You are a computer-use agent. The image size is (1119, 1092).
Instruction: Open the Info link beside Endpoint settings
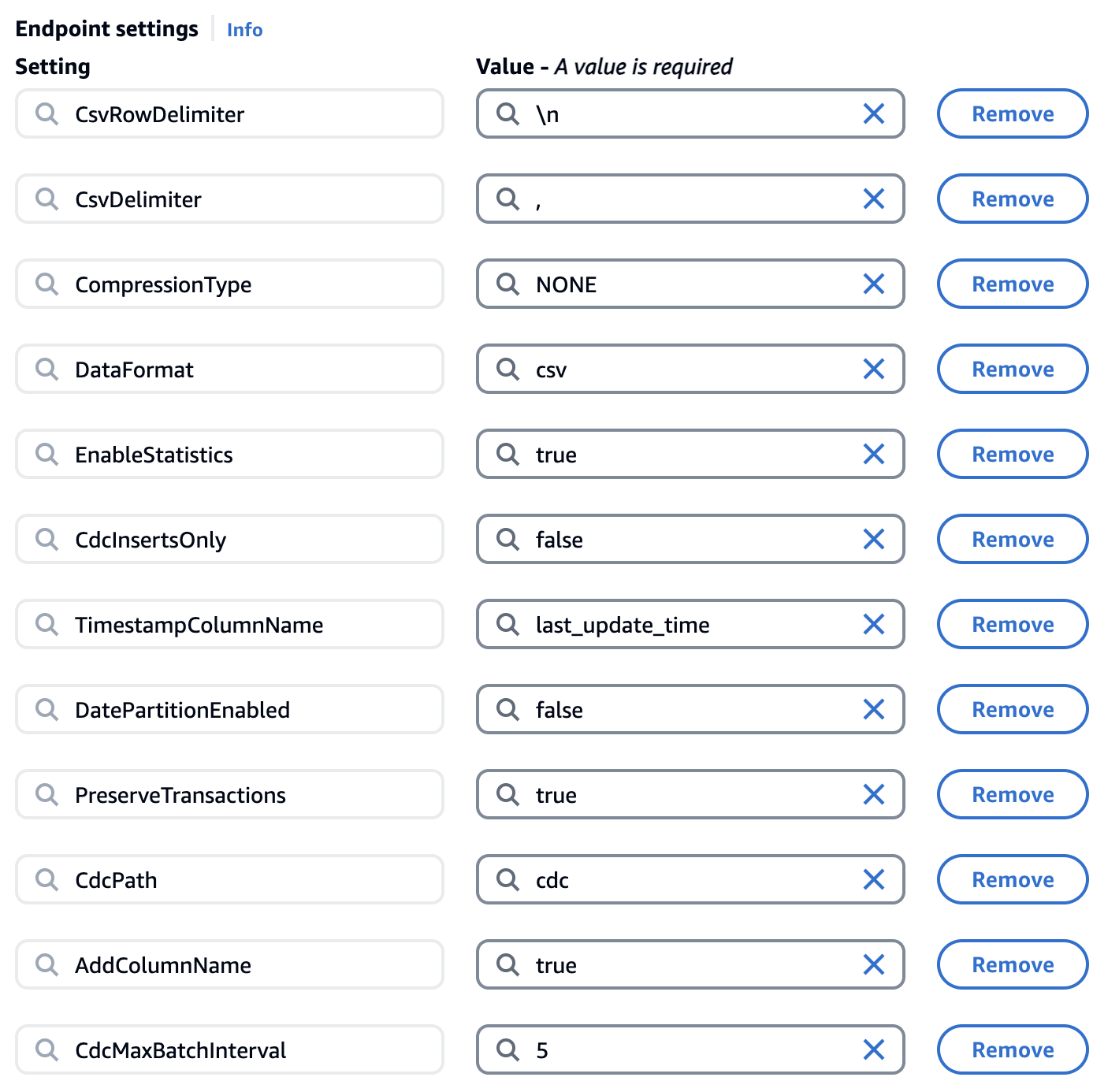pos(244,29)
